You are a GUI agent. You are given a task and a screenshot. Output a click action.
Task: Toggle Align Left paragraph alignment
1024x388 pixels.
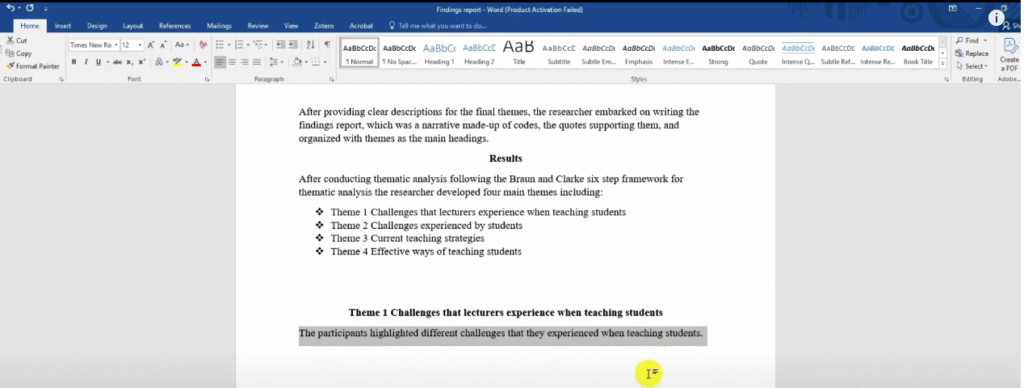point(220,62)
